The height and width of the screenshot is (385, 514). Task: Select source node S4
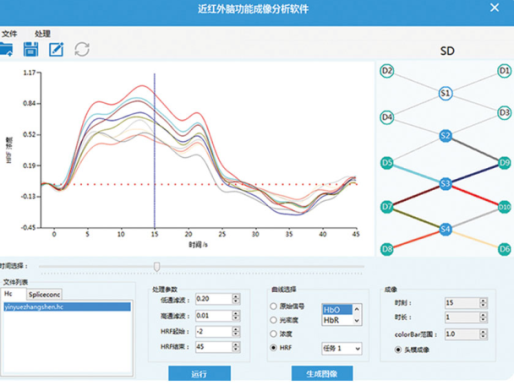tap(446, 229)
